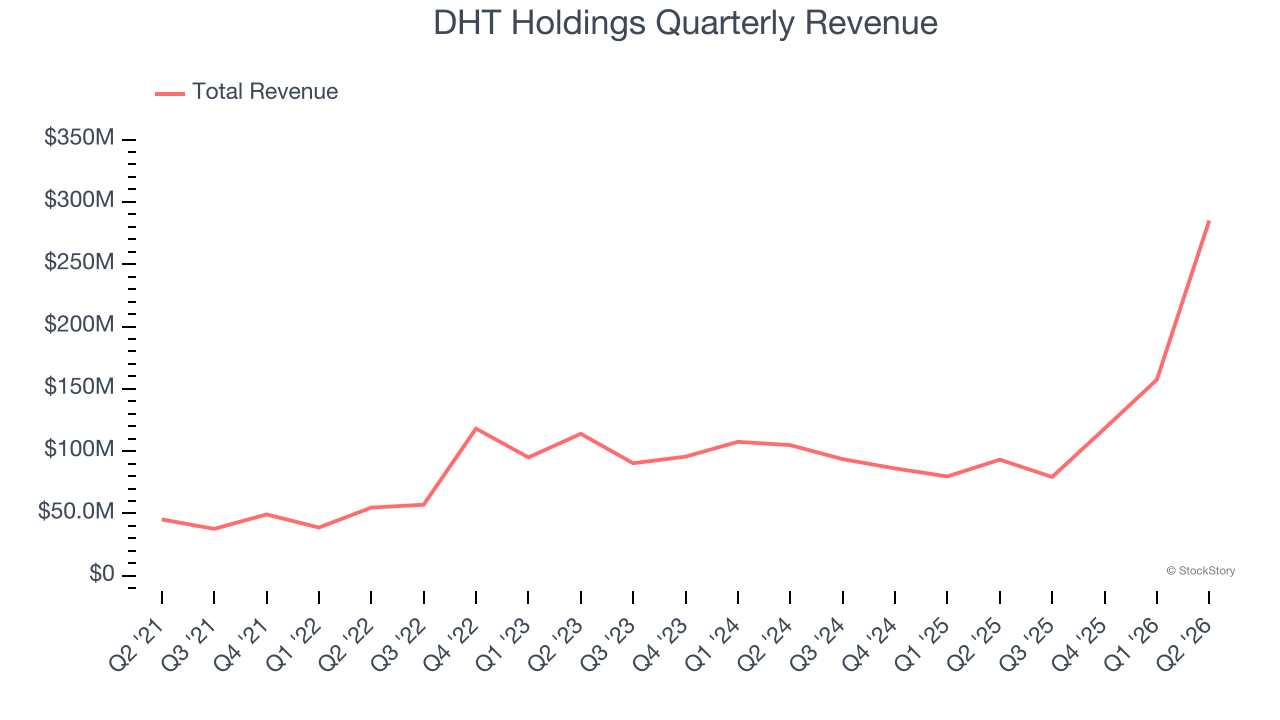The width and height of the screenshot is (1280, 720).
Task: Click the red legend line swatch
Action: tap(170, 93)
